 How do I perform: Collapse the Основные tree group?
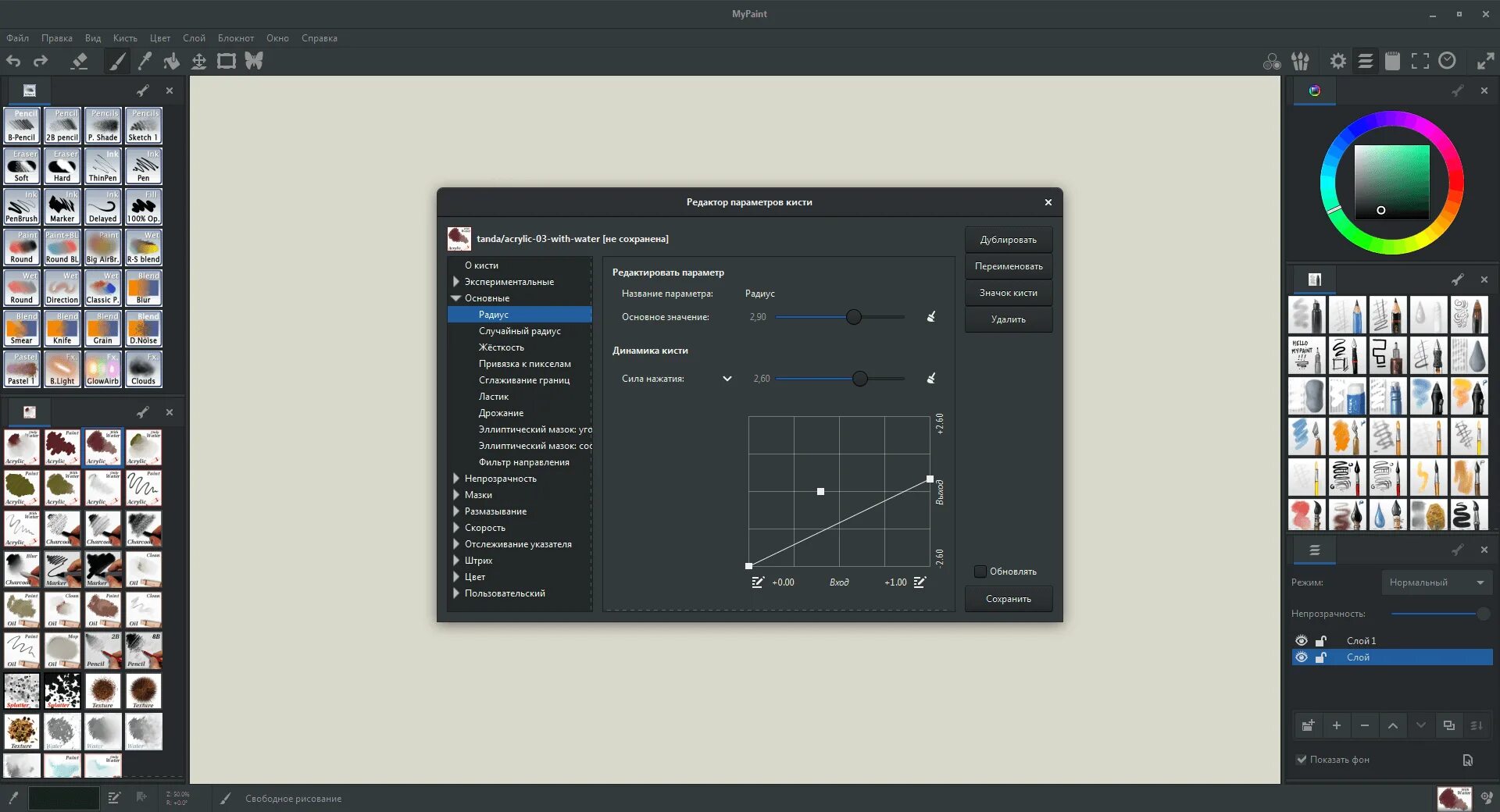456,297
